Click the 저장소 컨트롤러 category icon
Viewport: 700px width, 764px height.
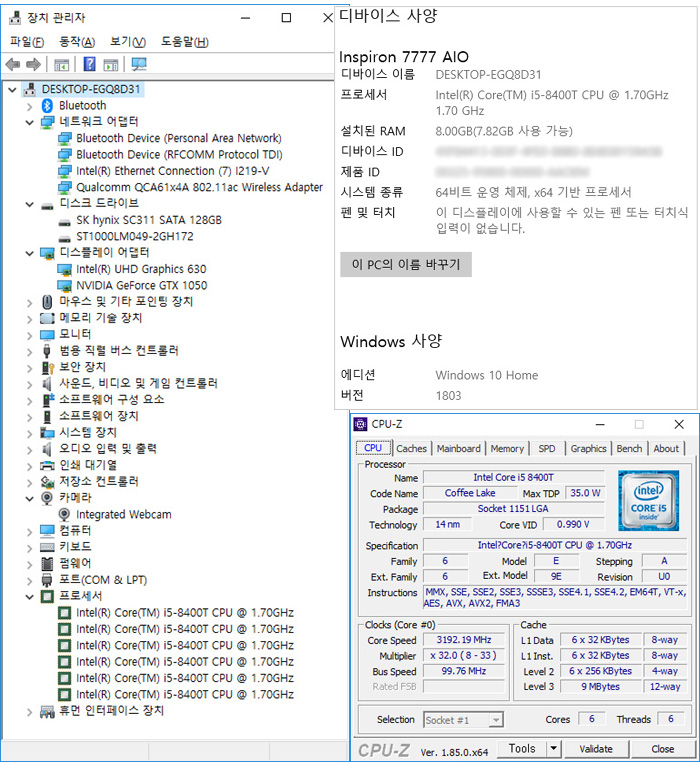(x=47, y=481)
